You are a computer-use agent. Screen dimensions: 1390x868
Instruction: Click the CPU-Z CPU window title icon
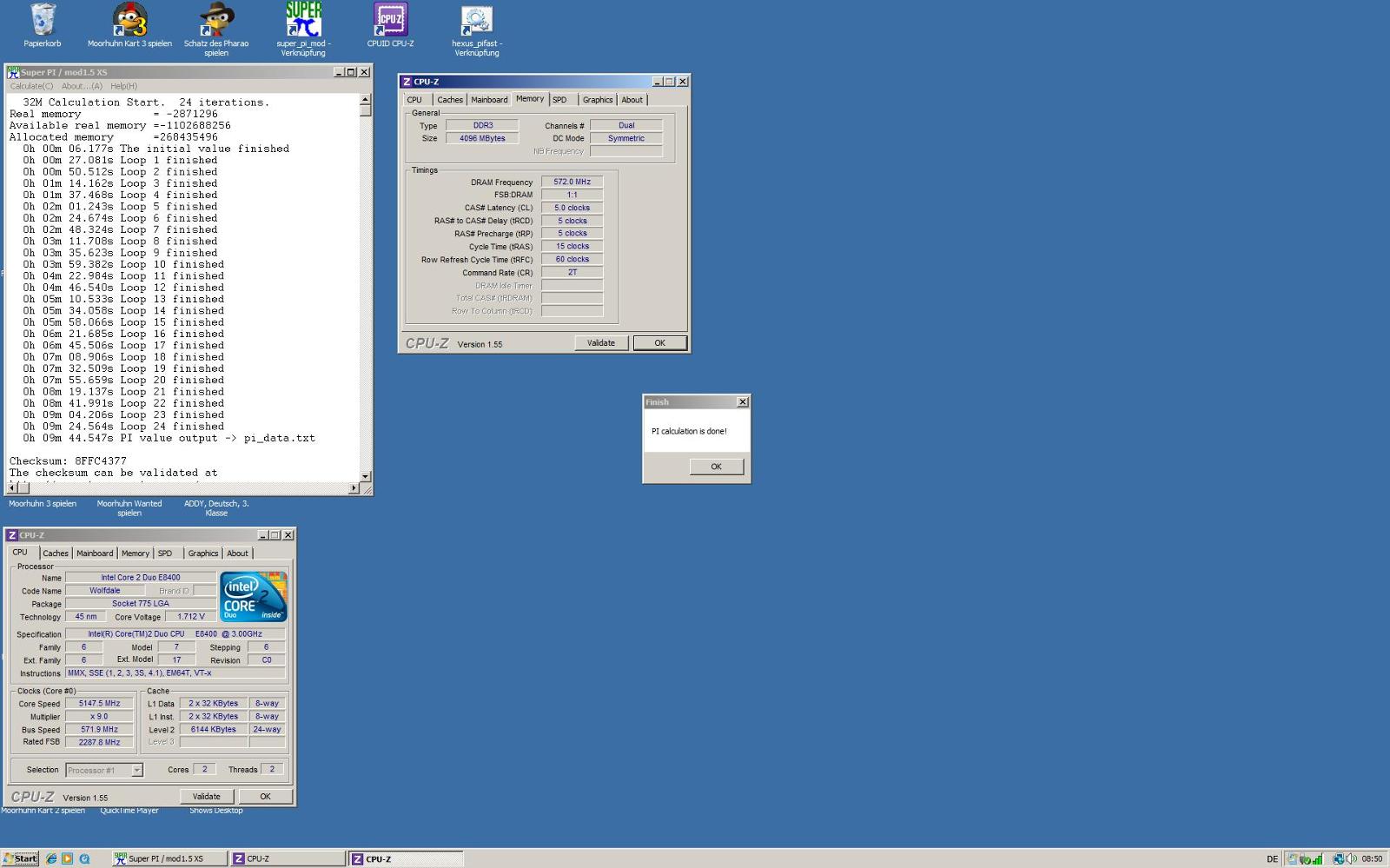(12, 535)
